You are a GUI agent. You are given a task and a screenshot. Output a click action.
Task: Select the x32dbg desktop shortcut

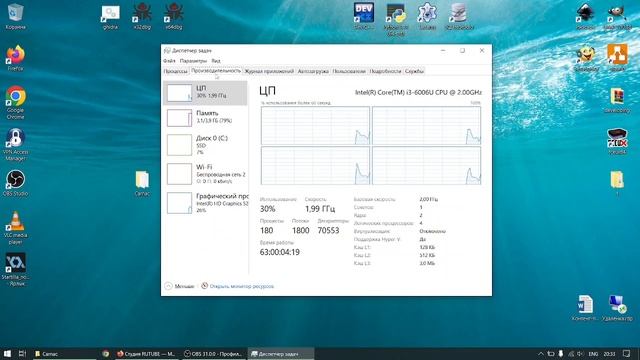coord(142,16)
